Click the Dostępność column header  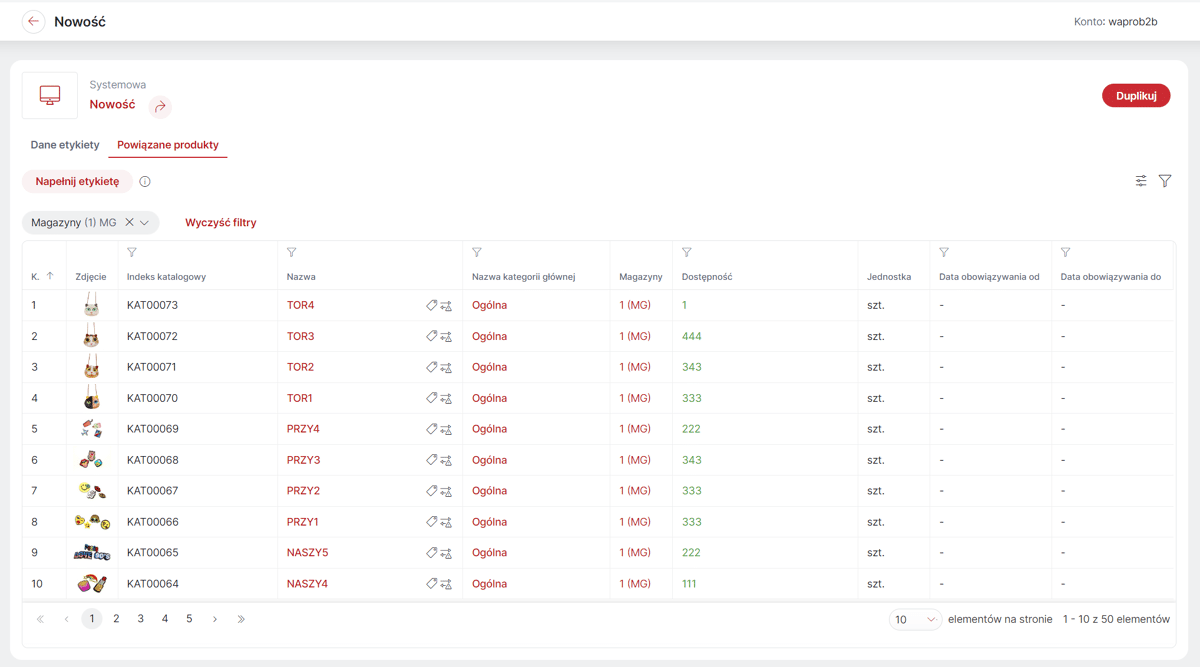707,277
